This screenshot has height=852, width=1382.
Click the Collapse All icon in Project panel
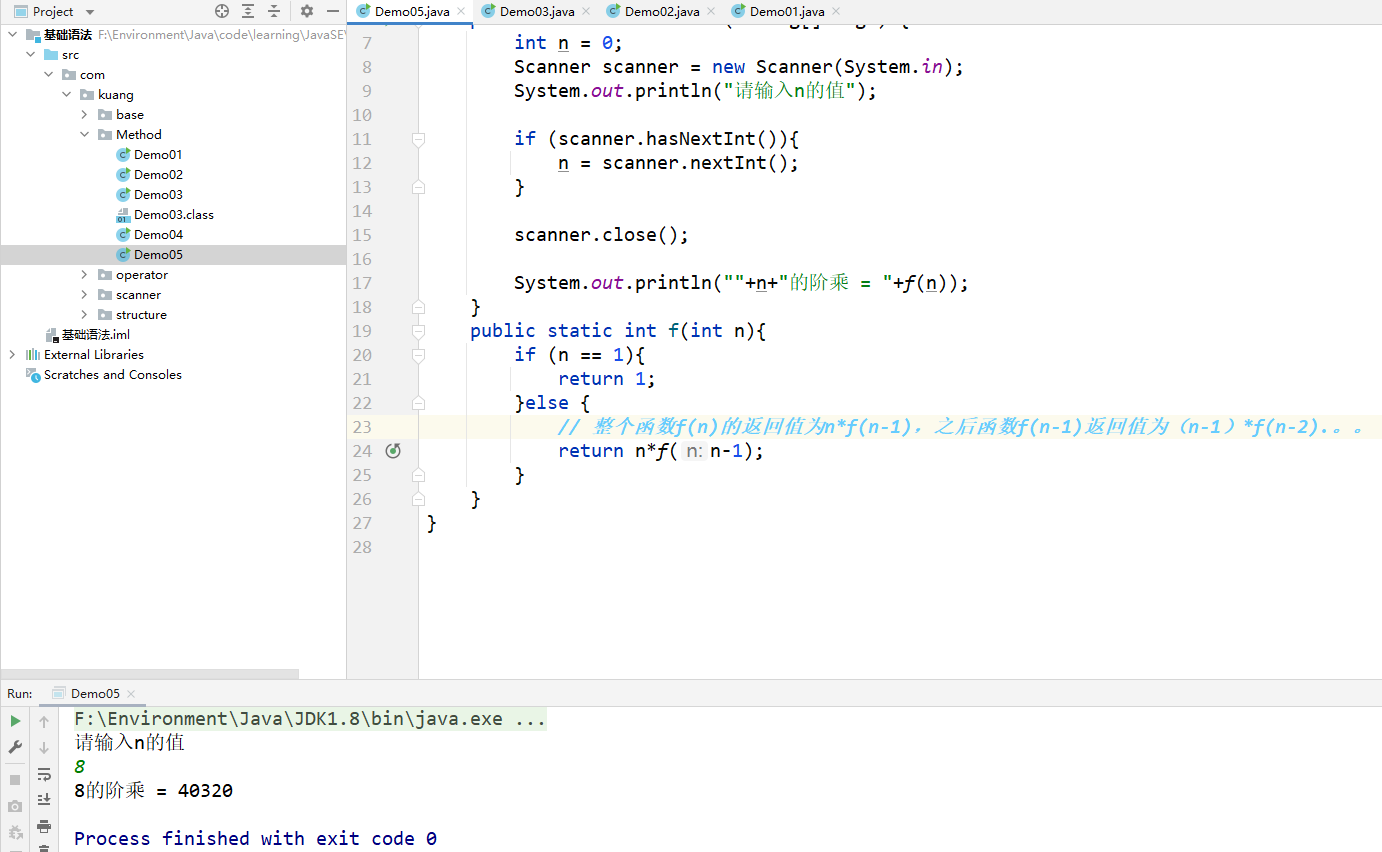coord(274,11)
